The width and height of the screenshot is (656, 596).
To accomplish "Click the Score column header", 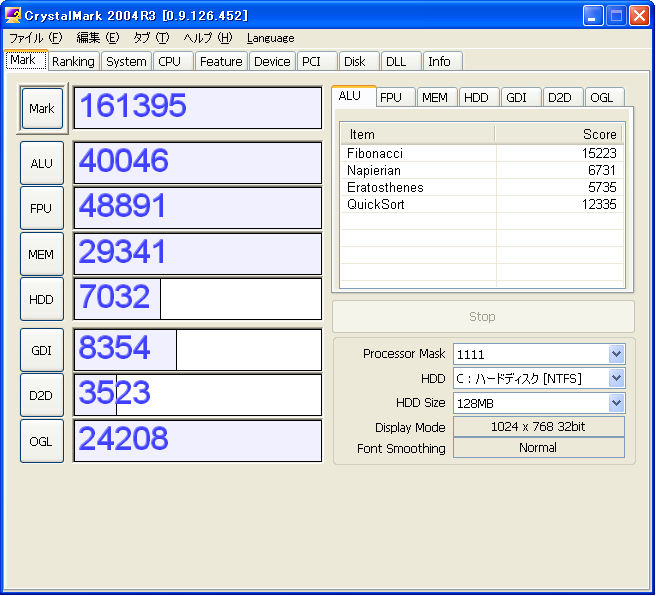I will point(558,134).
